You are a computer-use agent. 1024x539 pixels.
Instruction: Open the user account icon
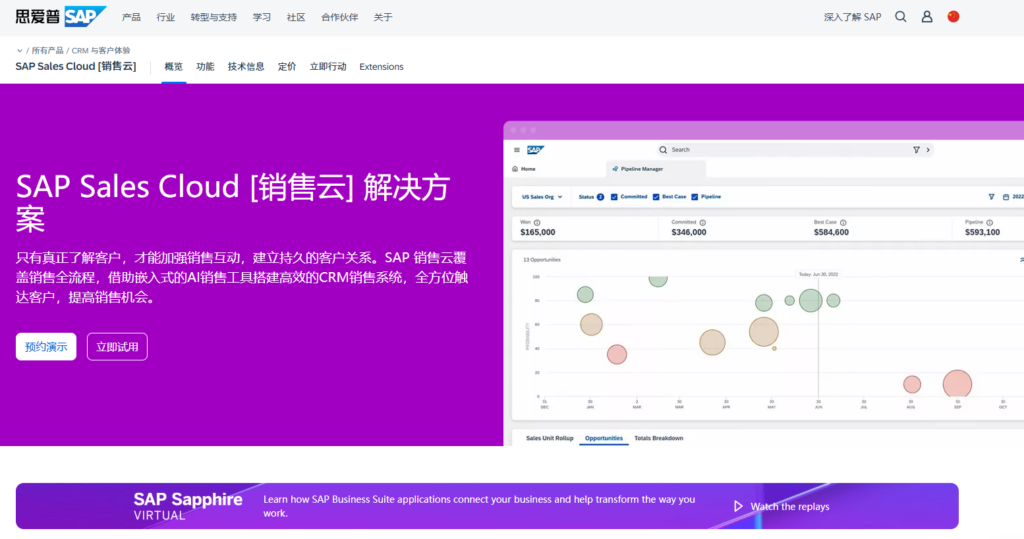point(927,17)
